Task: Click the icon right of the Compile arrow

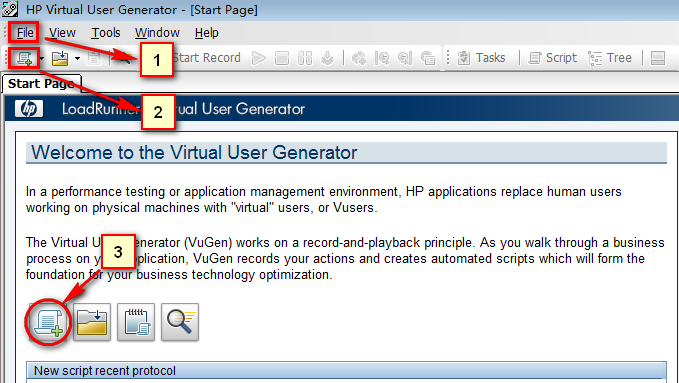Action: click(x=359, y=58)
